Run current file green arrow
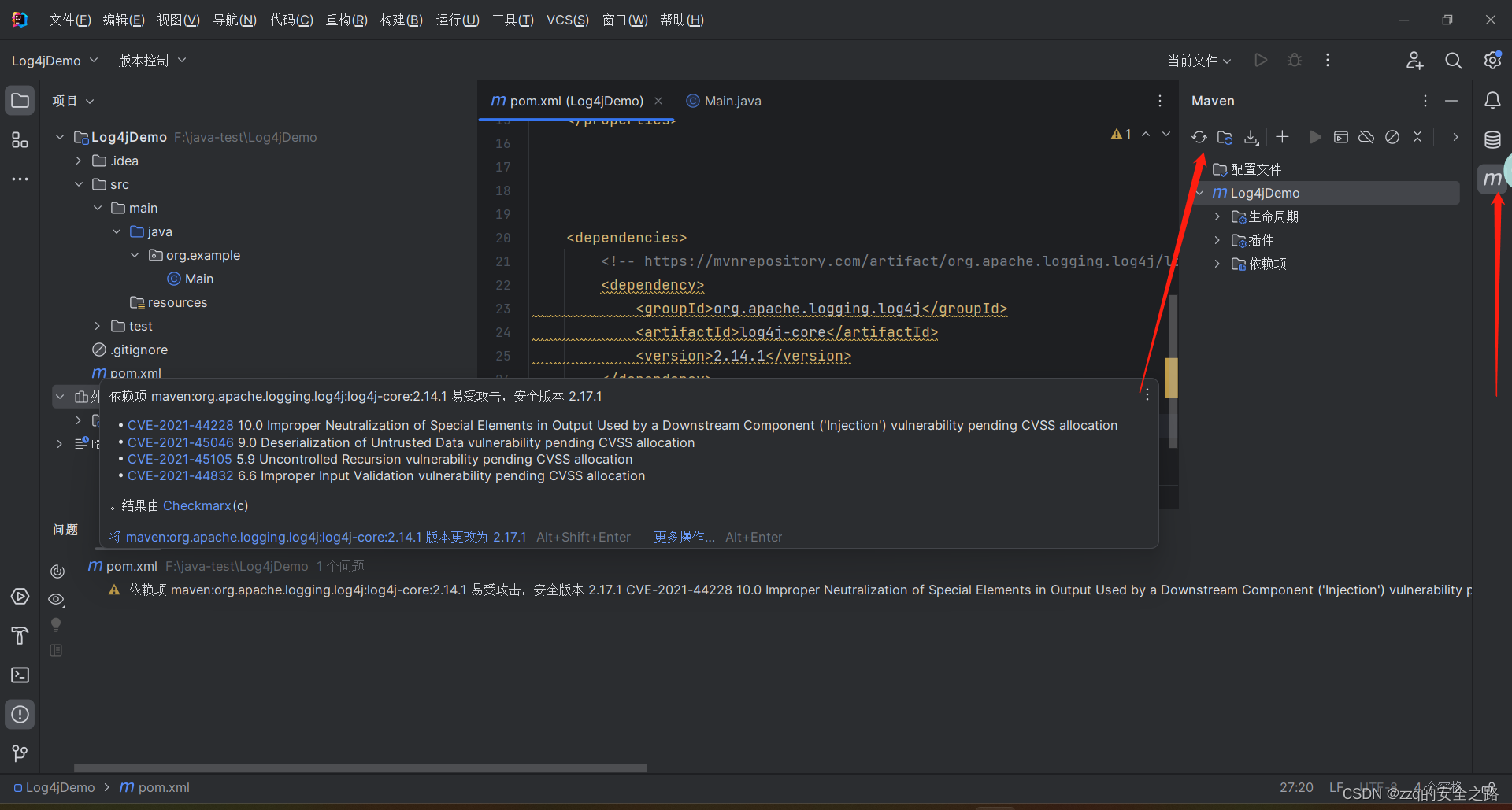Screen dimensions: 1512x810 pyautogui.click(x=1261, y=61)
